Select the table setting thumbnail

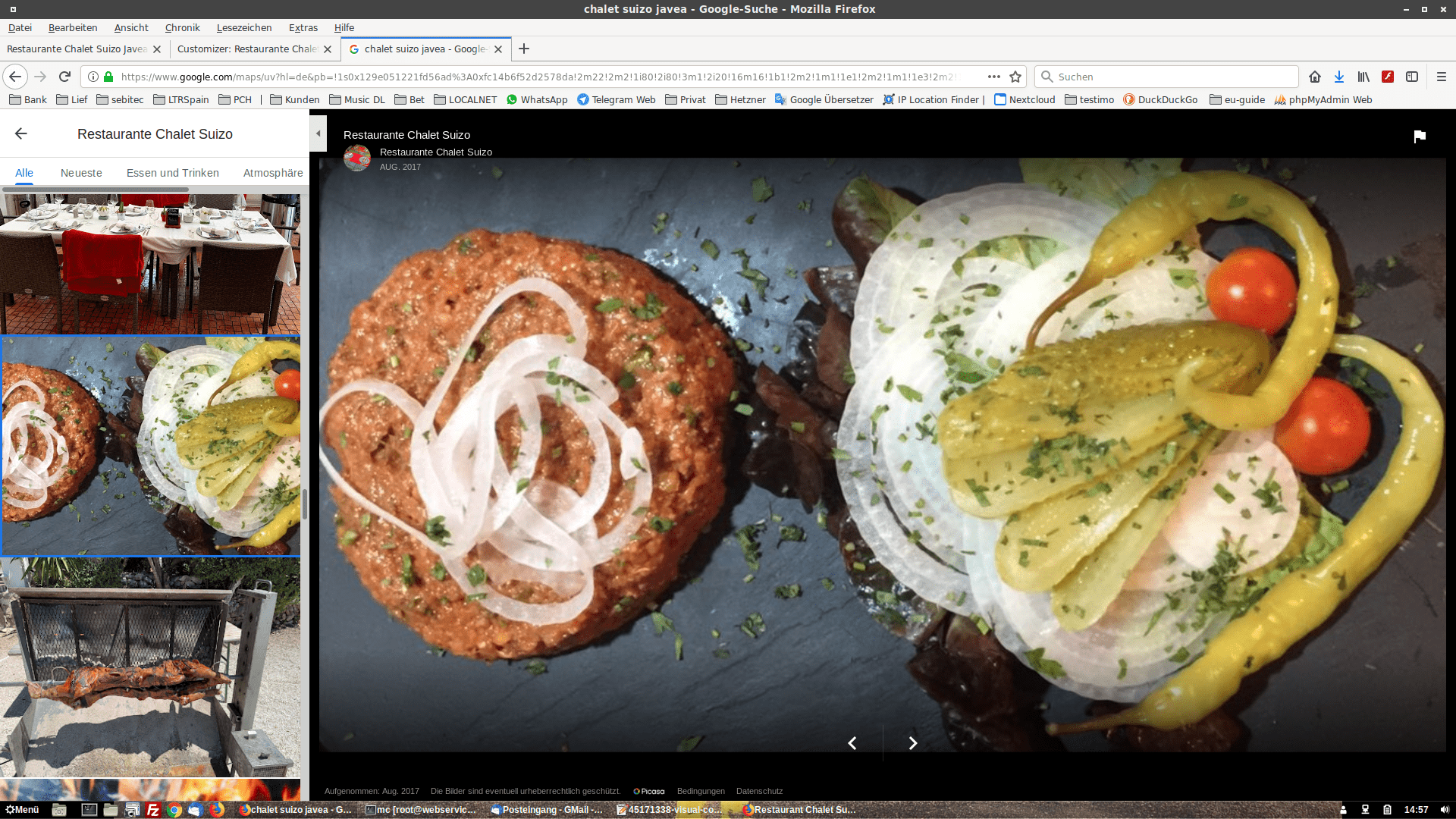coord(150,264)
